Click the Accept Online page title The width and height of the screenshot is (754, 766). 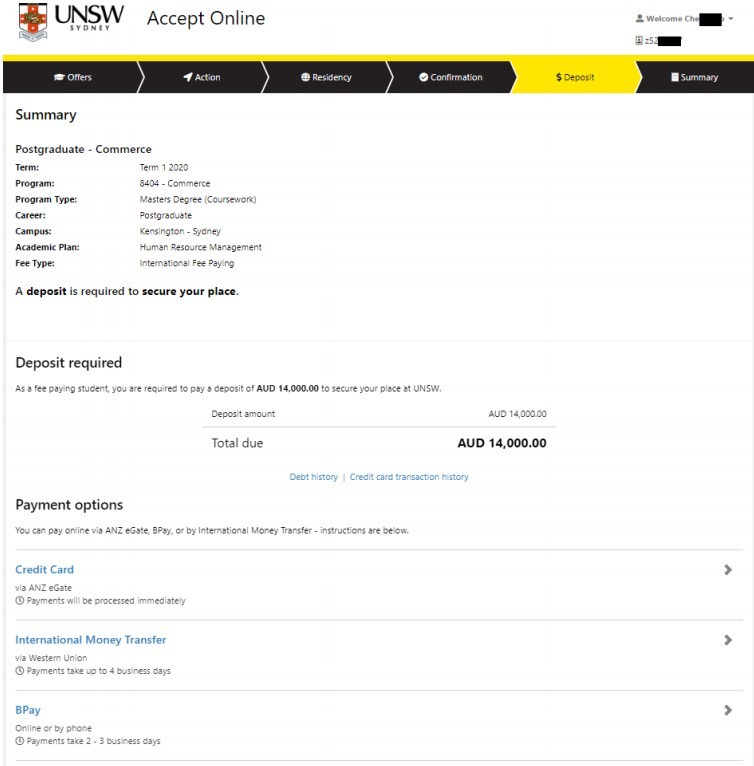point(206,19)
